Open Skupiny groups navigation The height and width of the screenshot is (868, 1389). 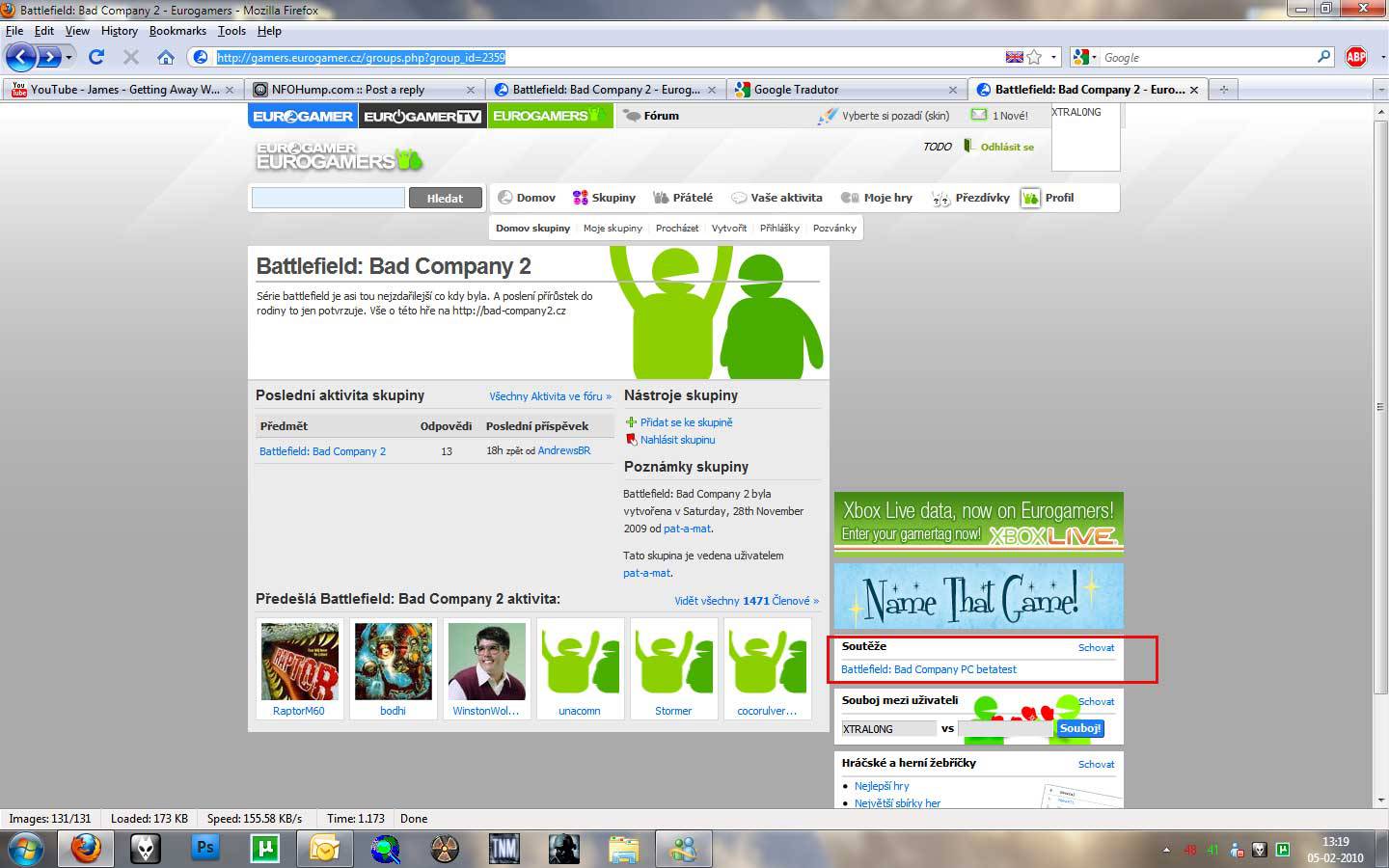pos(605,198)
